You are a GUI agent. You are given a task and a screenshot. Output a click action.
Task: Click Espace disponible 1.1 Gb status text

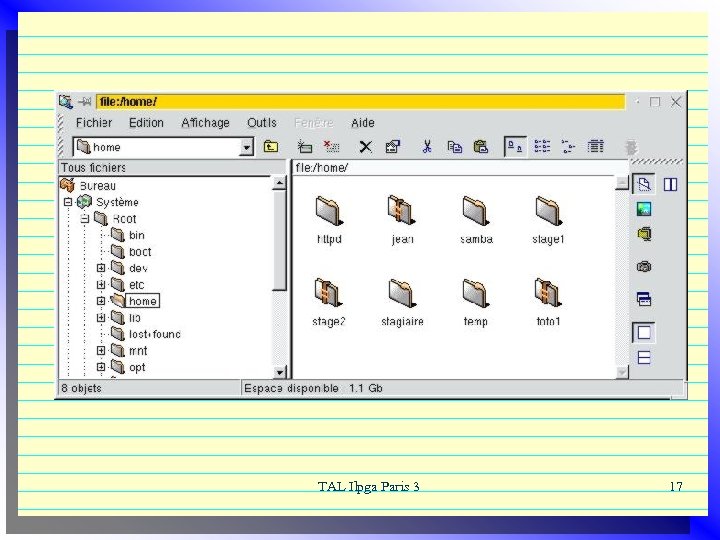313,388
